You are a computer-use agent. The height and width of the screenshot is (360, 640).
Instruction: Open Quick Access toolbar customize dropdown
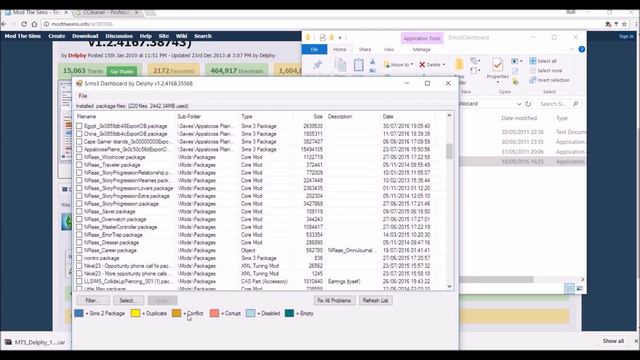pos(340,38)
